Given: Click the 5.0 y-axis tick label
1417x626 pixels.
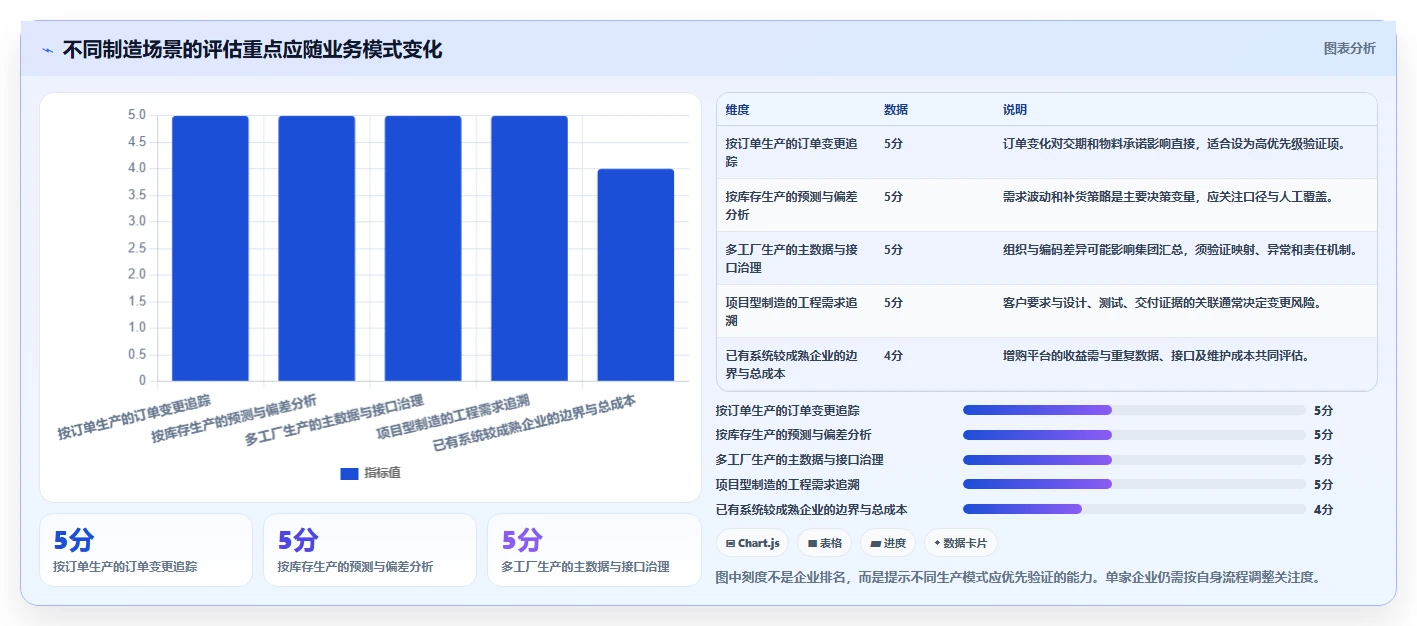Looking at the screenshot, I should pos(137,115).
